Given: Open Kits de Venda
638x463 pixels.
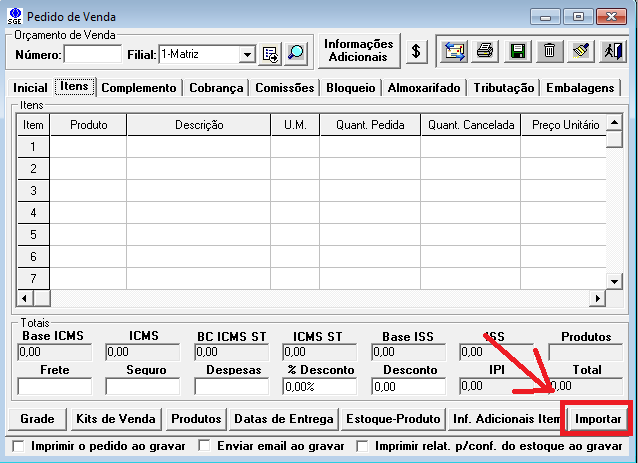Looking at the screenshot, I should pos(114,418).
